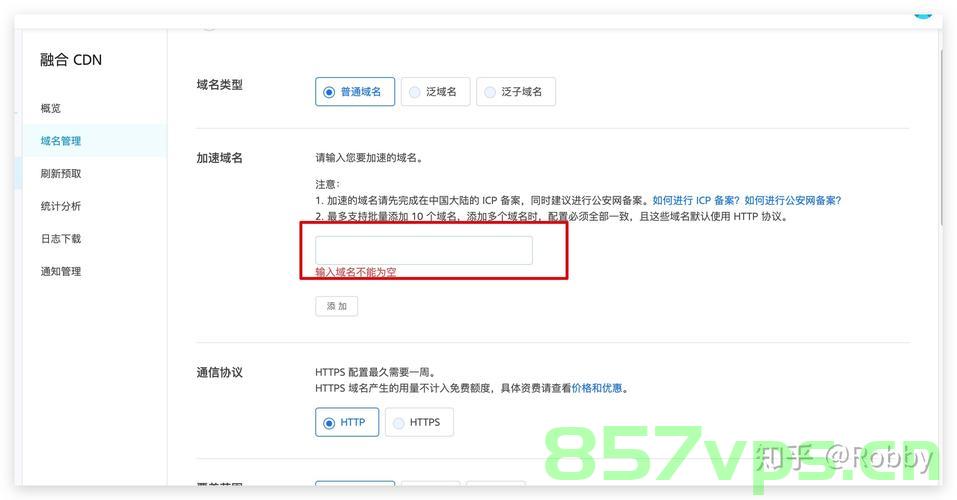Select the HTTP protocol option
Screen dimensions: 957x500
[347, 422]
